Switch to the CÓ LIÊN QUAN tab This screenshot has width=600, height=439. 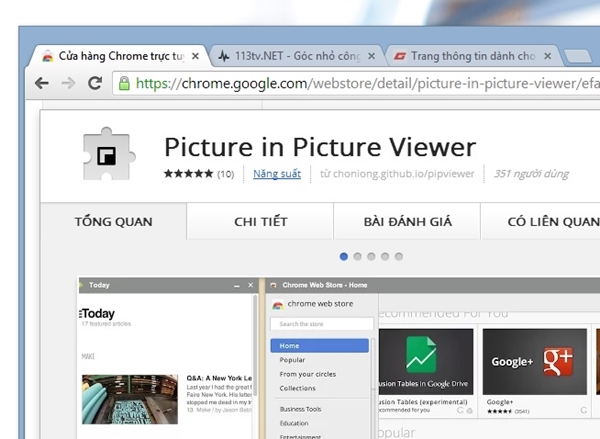[540, 221]
